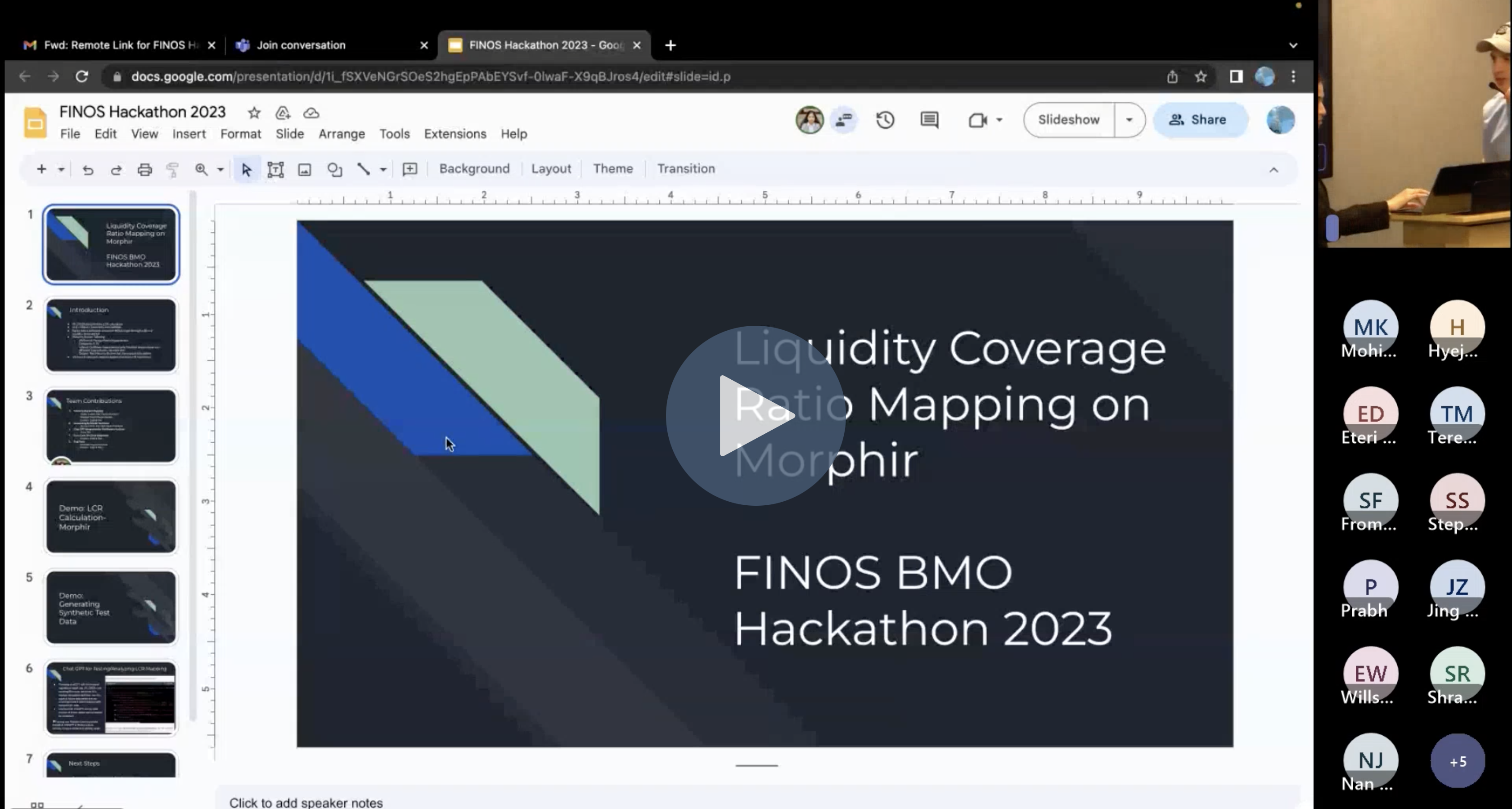Screen dimensions: 1512x809
Task: Open the browser tab search chevron
Action: pos(1293,45)
